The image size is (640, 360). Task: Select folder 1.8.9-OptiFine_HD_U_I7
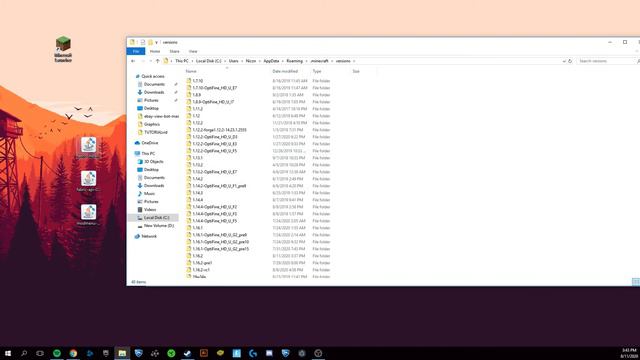point(213,102)
